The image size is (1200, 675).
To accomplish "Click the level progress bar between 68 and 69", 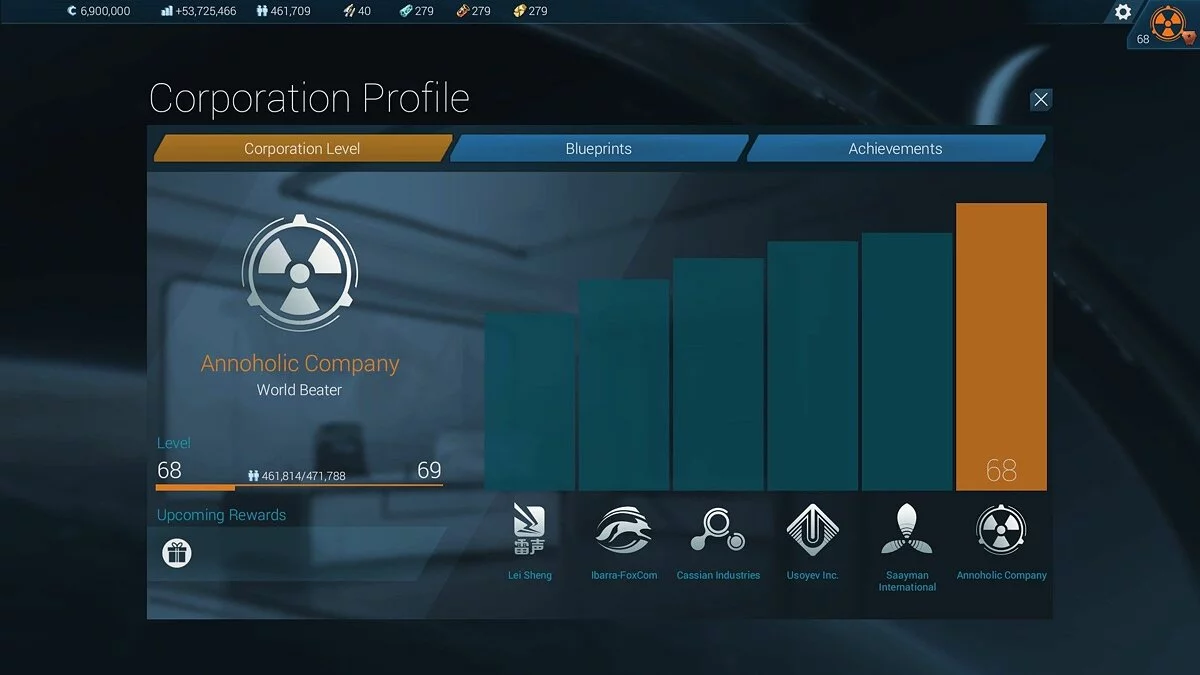I will pos(299,487).
